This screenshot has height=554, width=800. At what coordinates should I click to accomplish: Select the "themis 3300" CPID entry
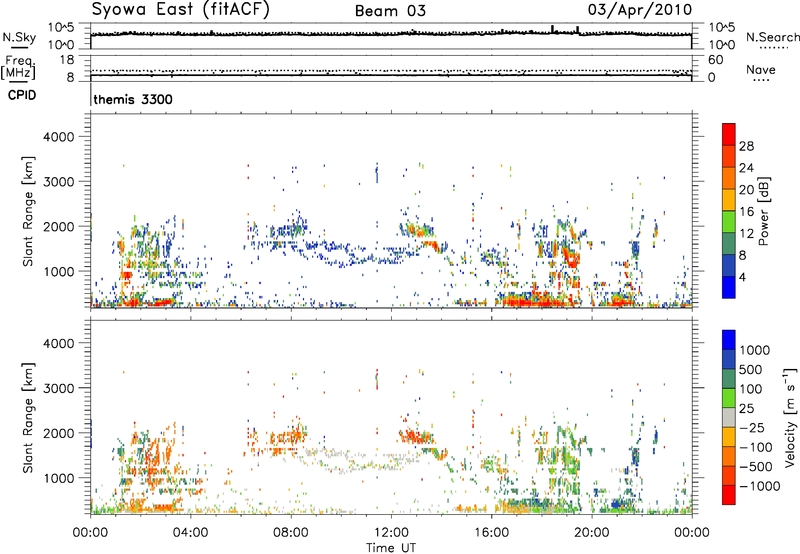coord(133,99)
